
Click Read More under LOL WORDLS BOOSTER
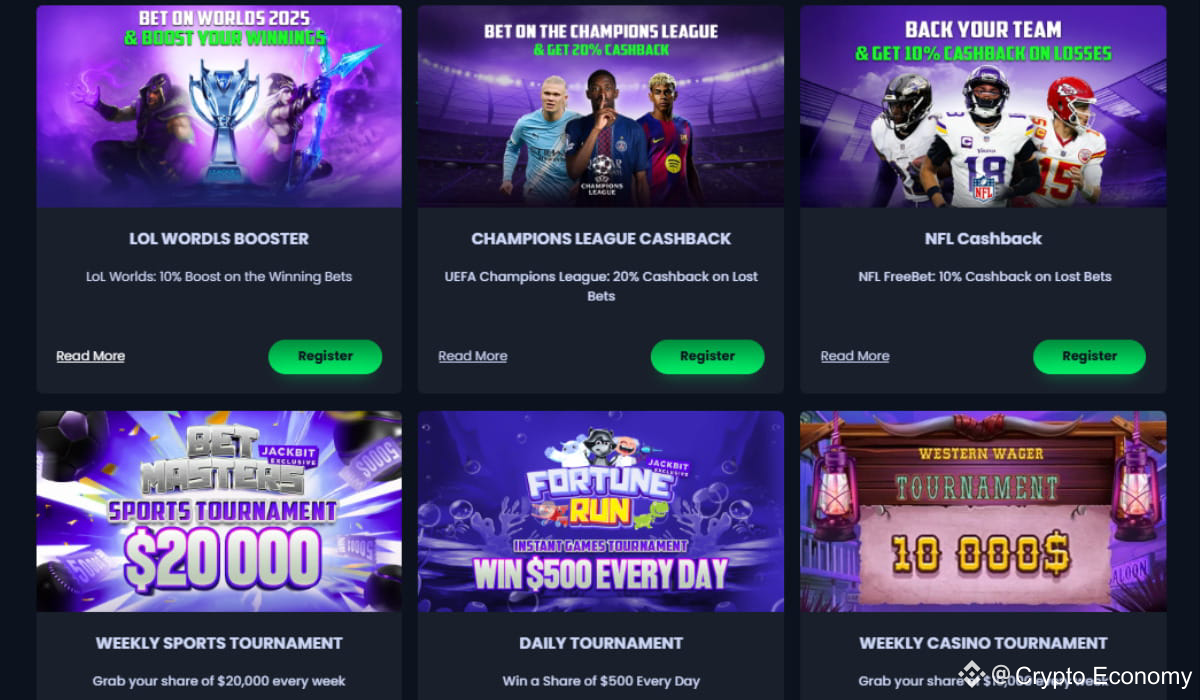point(90,356)
